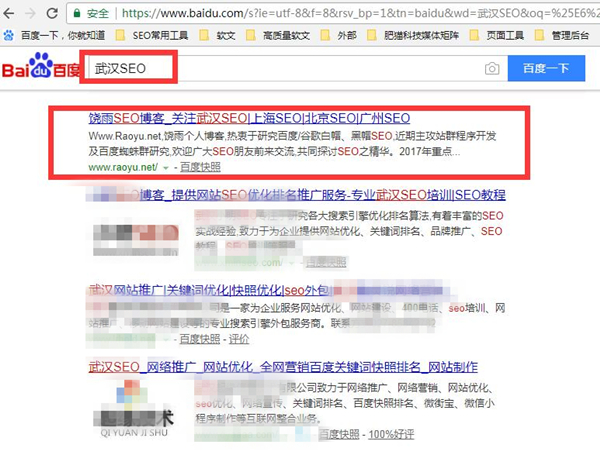This screenshot has width=600, height=451.
Task: Expand dropdown arrow before 百度快照 - 评价
Action: point(166,339)
